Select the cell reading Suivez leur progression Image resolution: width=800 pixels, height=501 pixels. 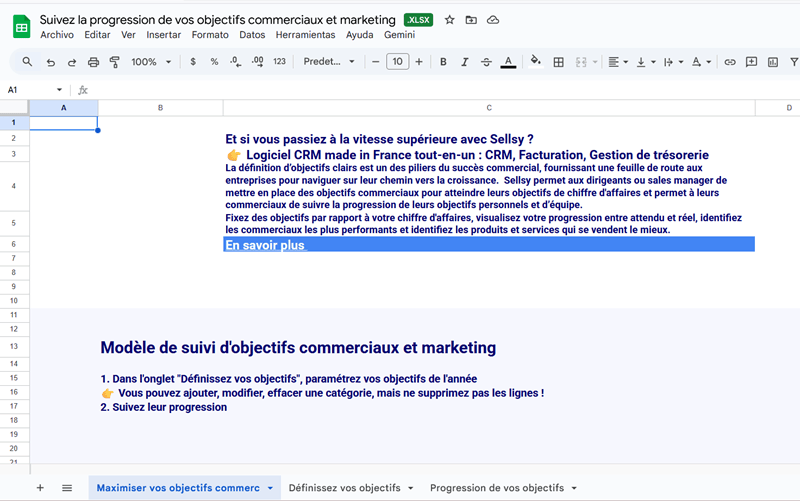(163, 407)
